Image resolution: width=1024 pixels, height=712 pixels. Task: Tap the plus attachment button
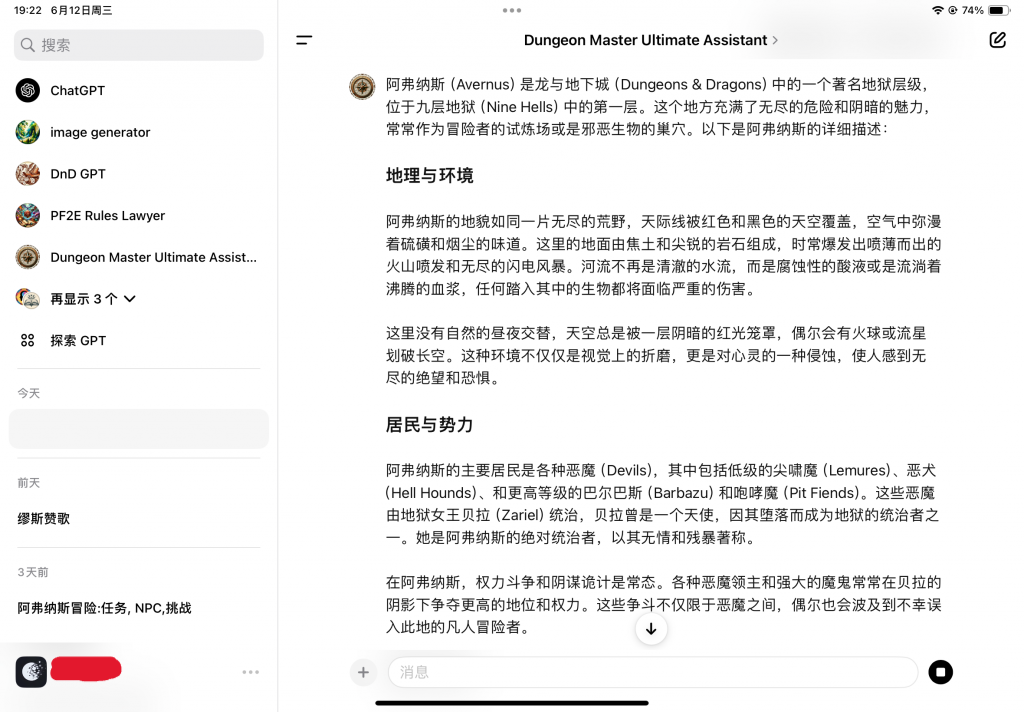(x=363, y=672)
